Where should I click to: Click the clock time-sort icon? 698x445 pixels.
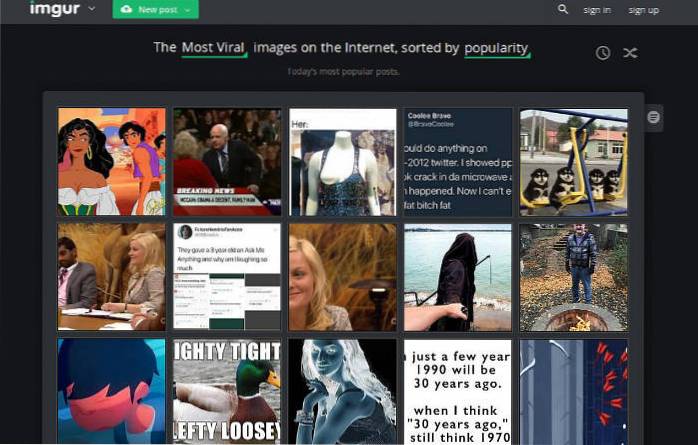coord(603,53)
